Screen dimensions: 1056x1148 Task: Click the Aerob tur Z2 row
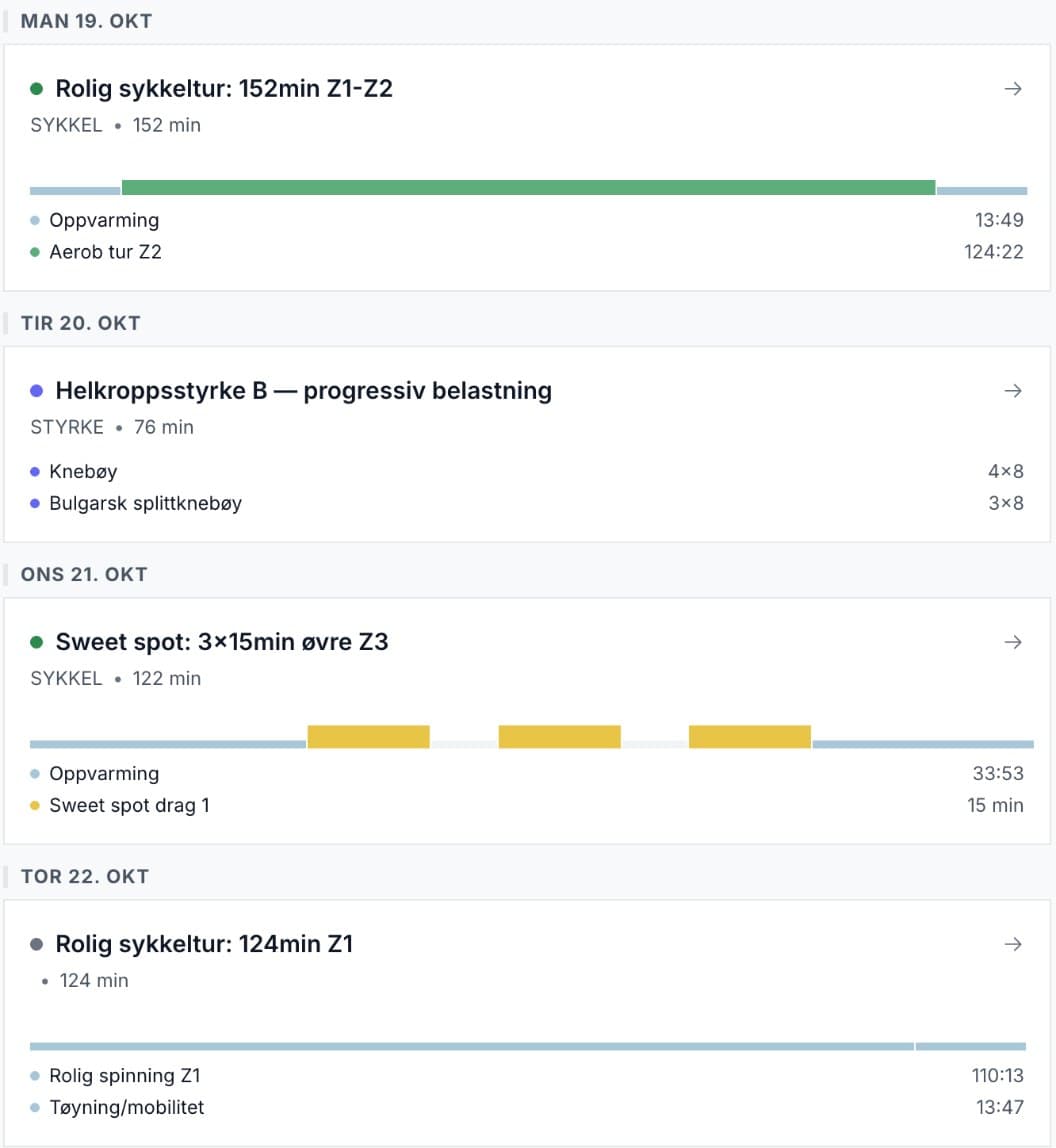pos(527,252)
